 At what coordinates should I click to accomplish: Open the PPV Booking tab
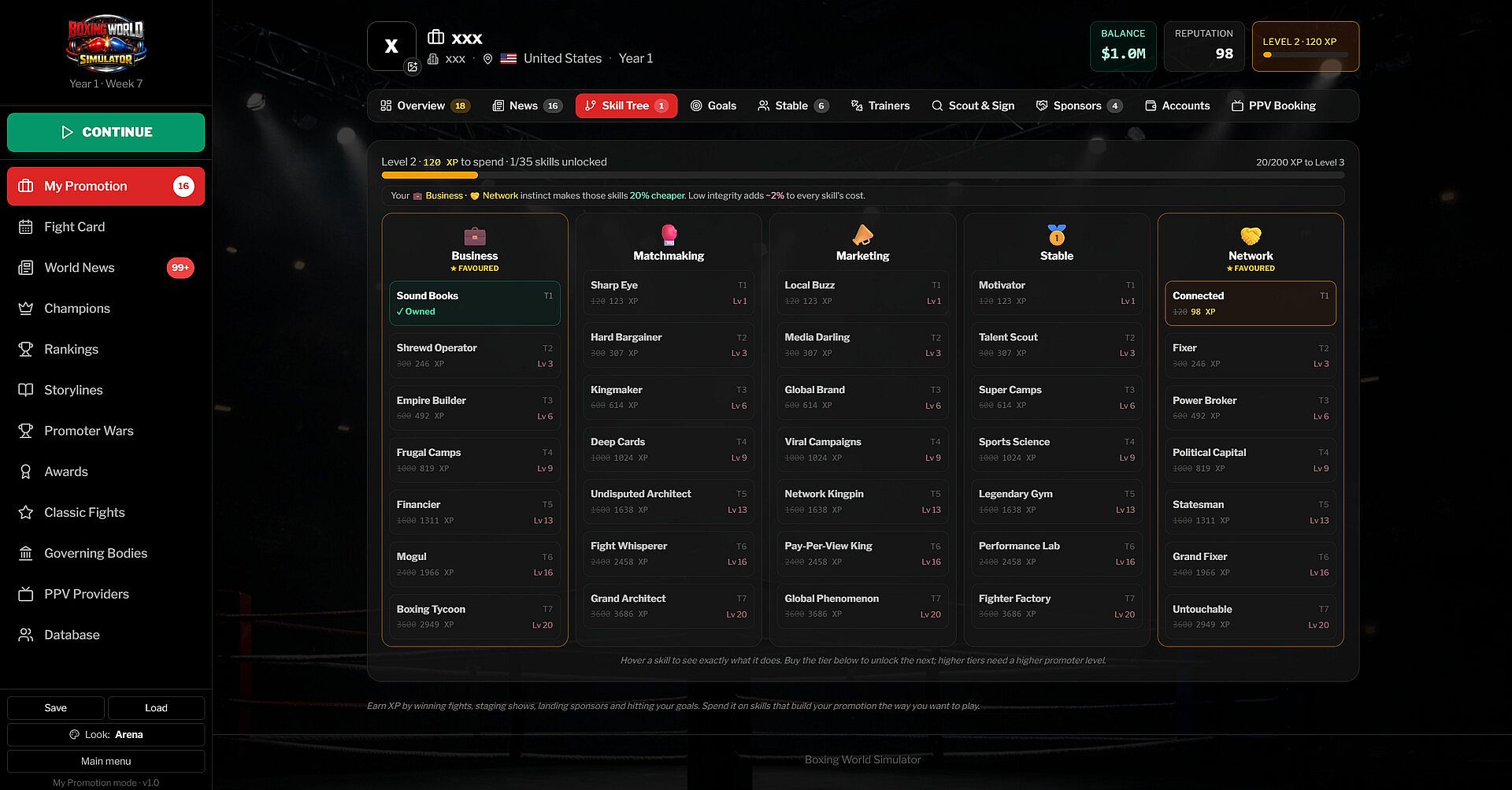pos(1273,106)
